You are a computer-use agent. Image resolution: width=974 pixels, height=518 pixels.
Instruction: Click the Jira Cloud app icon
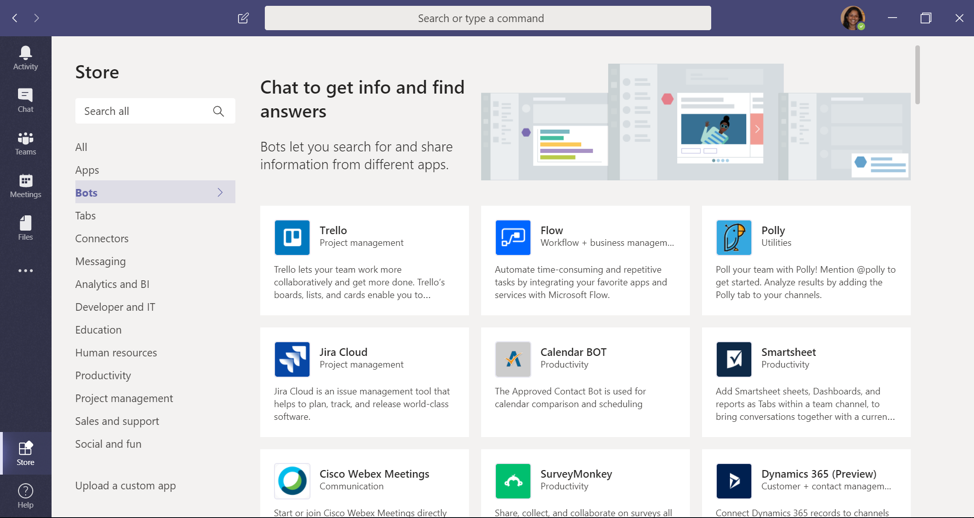pos(292,359)
